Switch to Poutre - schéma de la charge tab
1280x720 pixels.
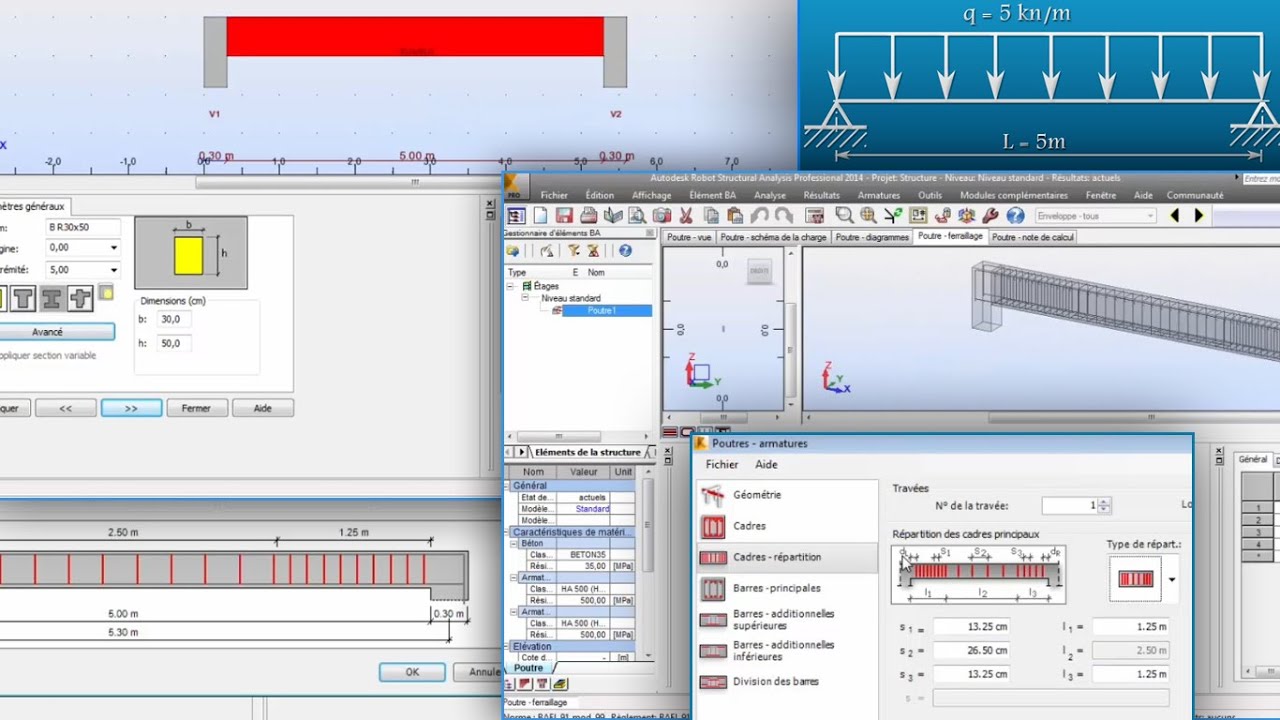point(773,237)
